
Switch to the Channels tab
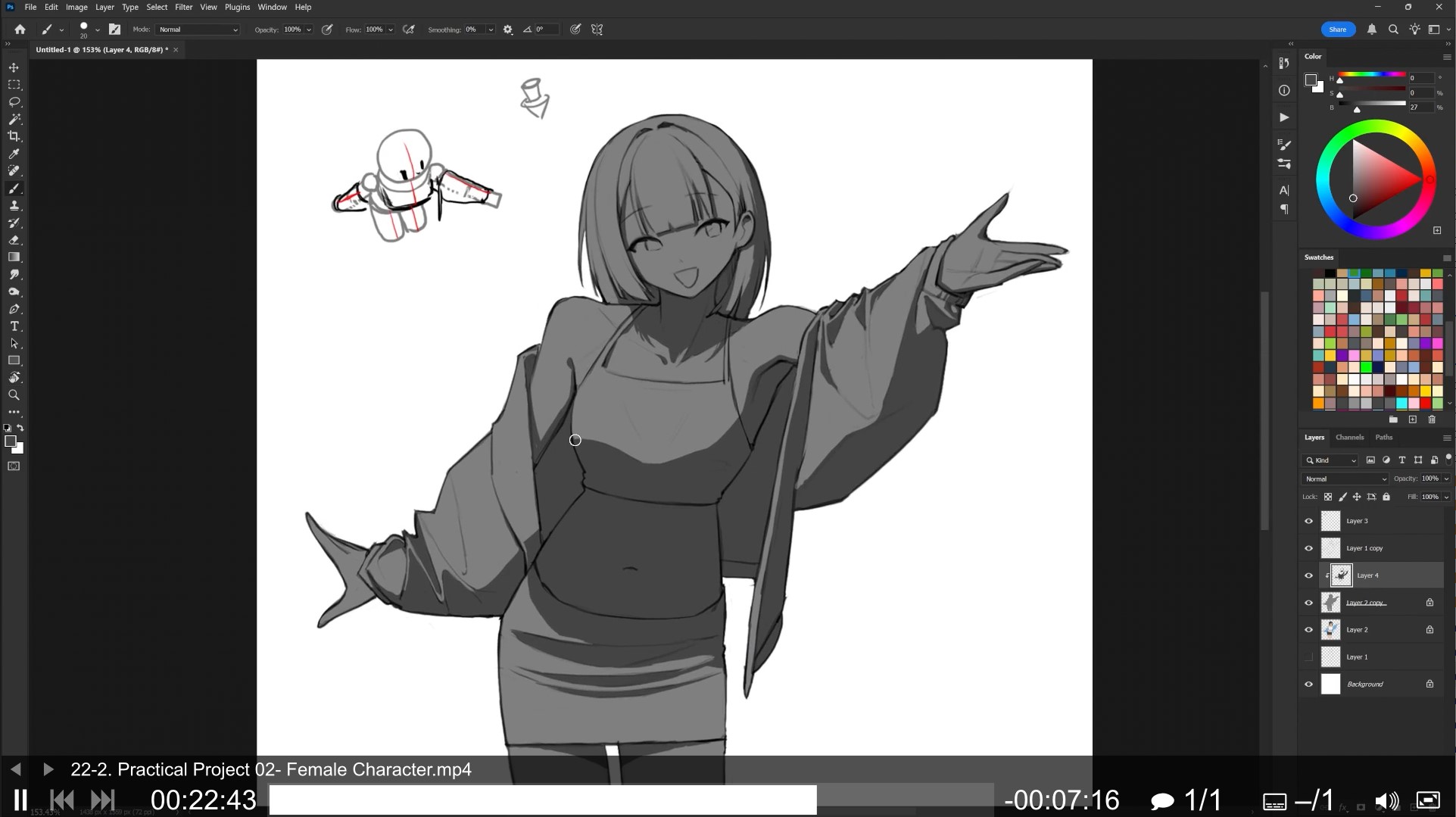point(1349,438)
